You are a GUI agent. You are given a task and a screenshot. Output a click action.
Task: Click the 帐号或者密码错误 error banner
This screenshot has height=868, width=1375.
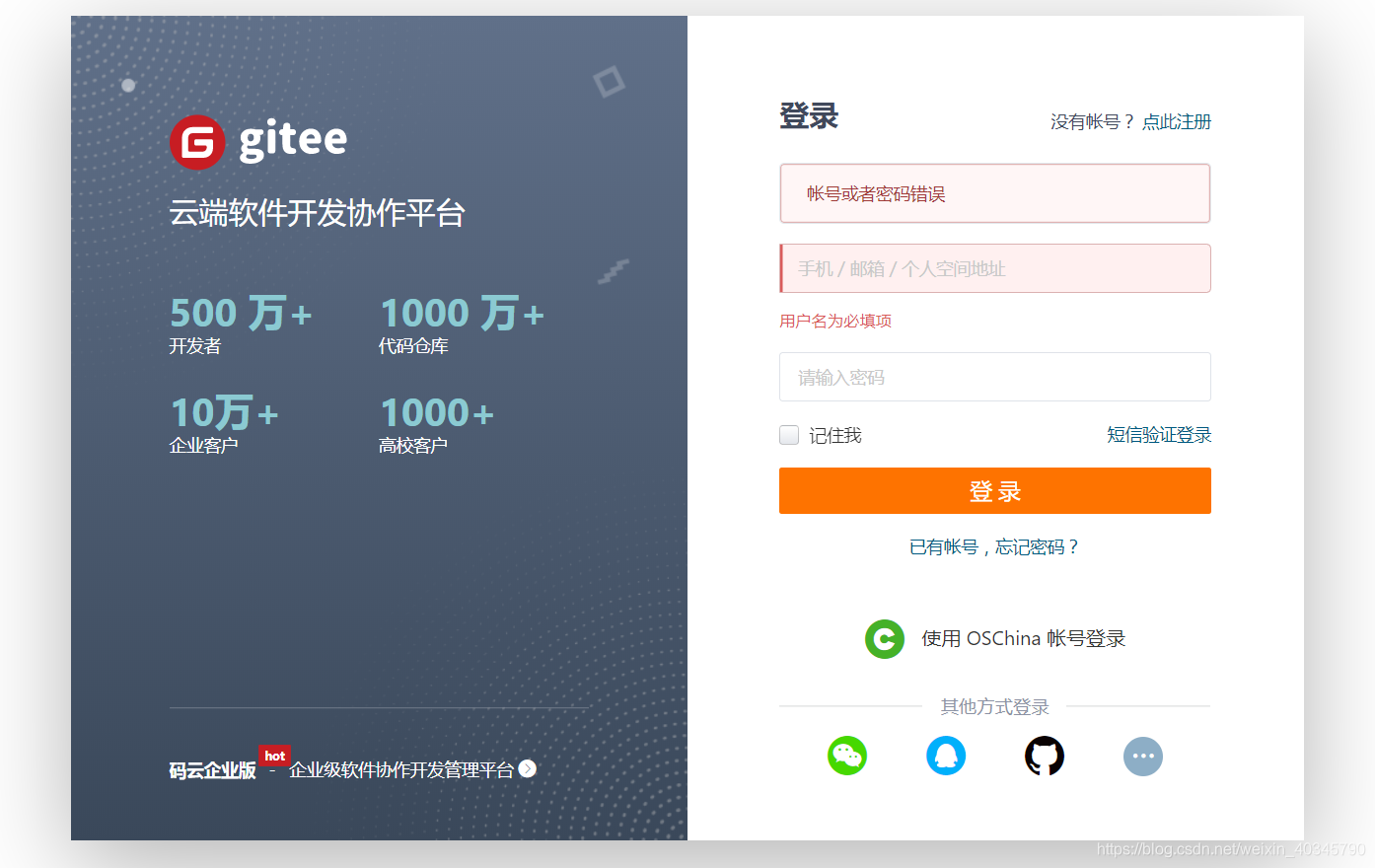coord(994,193)
